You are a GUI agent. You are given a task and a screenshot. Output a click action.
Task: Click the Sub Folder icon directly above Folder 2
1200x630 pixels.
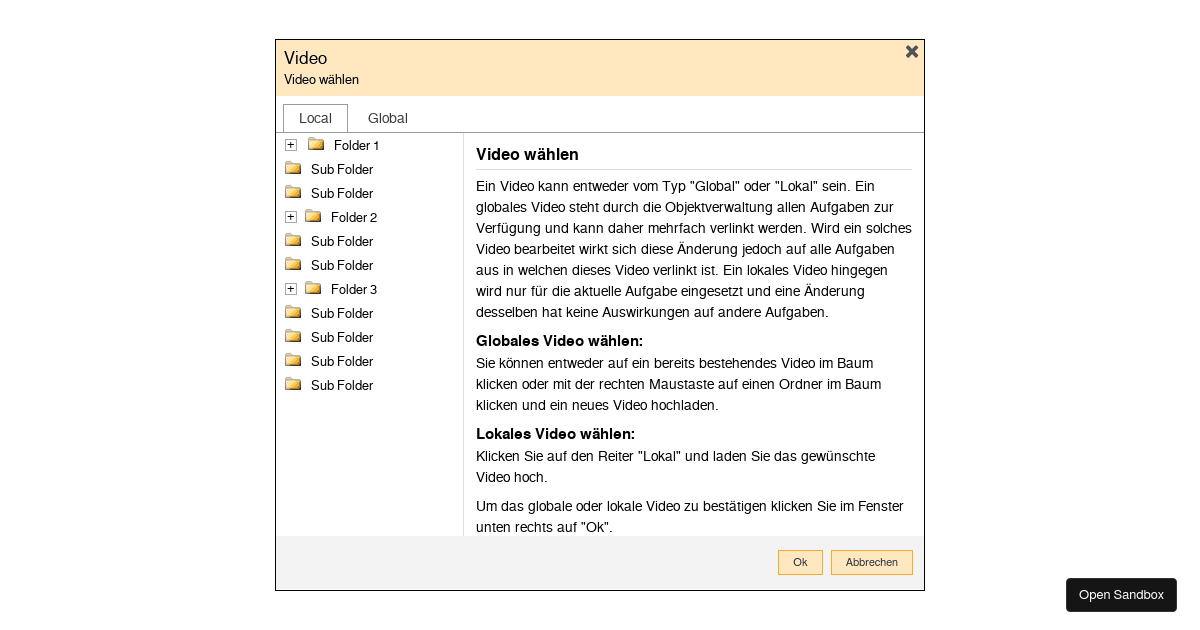click(292, 193)
